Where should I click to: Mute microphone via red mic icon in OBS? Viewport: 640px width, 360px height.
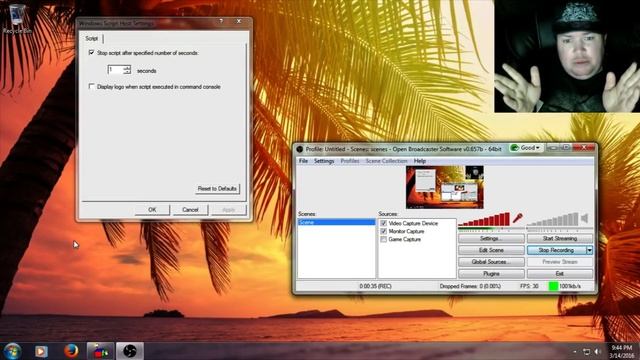[x=518, y=218]
